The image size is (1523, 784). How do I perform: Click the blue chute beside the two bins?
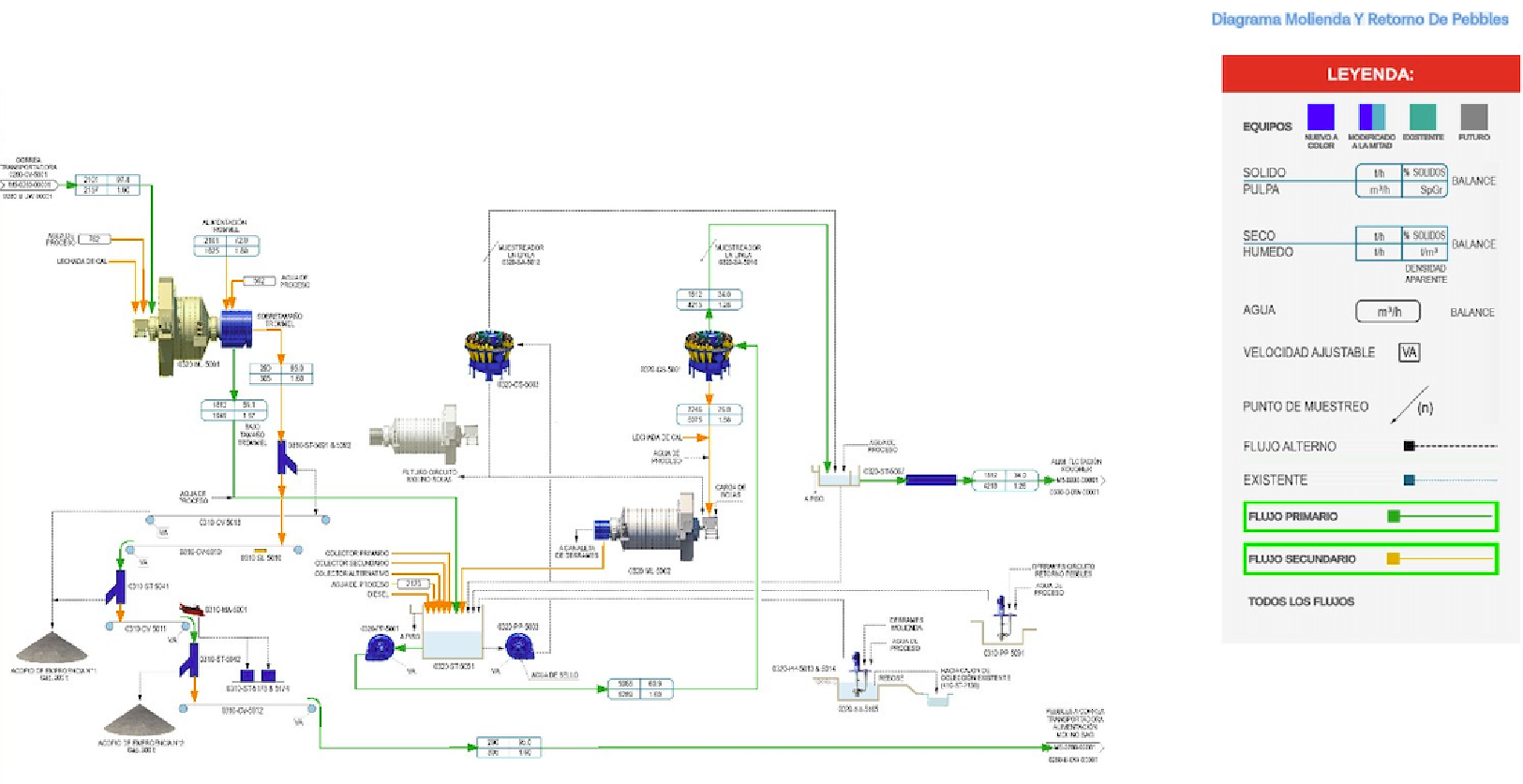pyautogui.click(x=190, y=659)
